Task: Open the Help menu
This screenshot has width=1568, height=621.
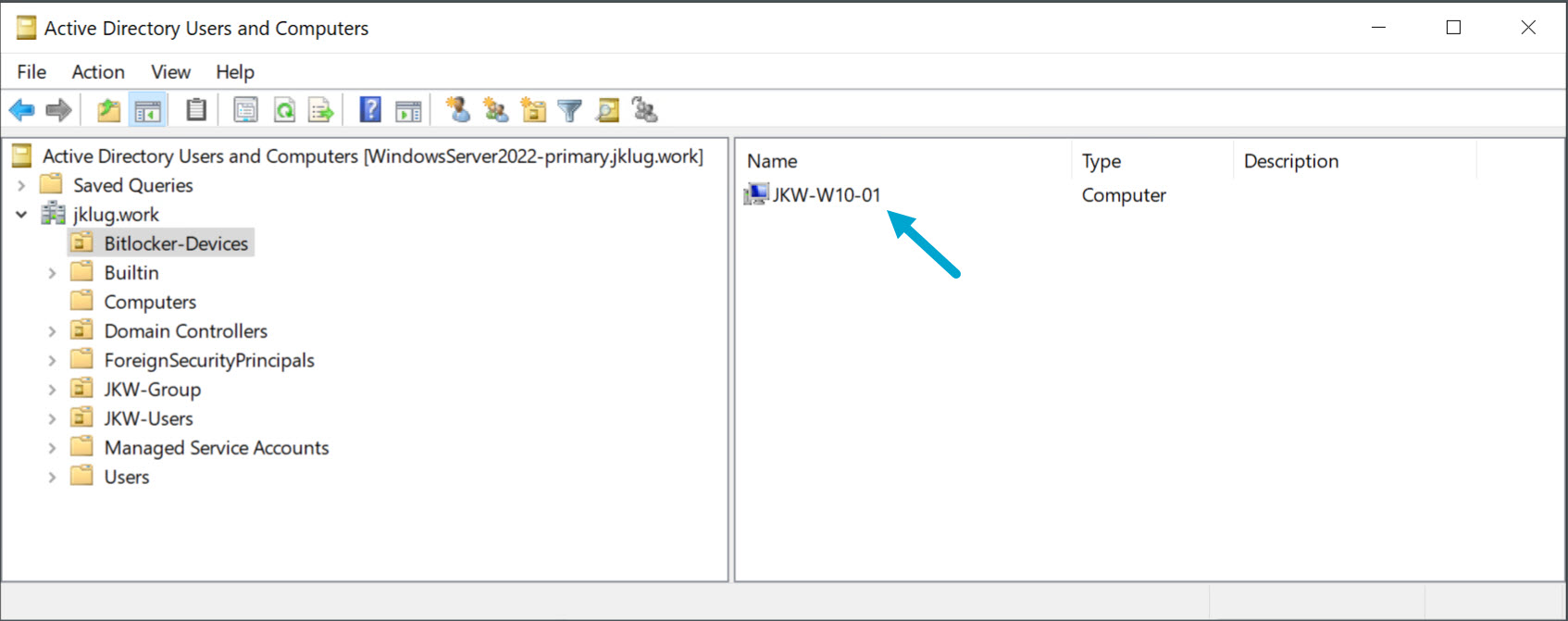Action: [x=235, y=71]
